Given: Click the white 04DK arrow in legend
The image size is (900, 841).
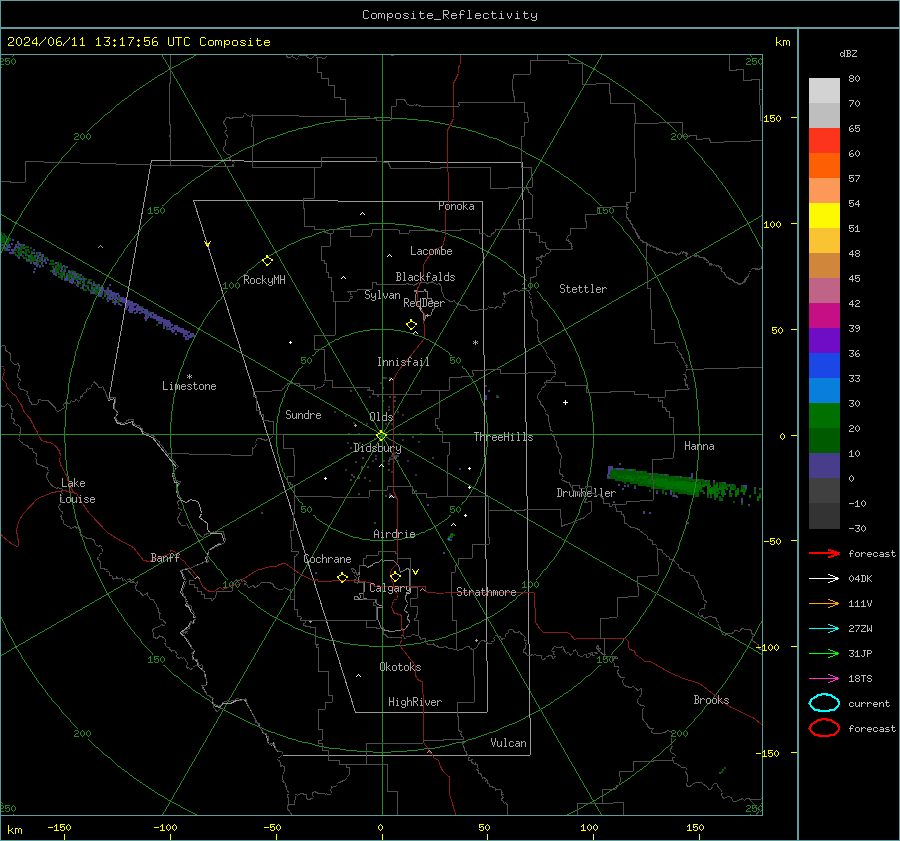Looking at the screenshot, I should coord(824,578).
